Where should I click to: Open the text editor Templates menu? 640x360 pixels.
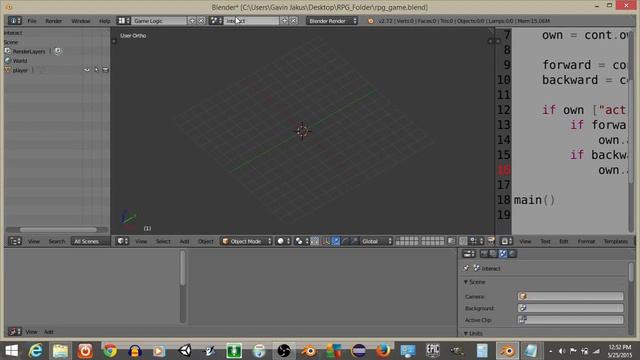pyautogui.click(x=616, y=242)
